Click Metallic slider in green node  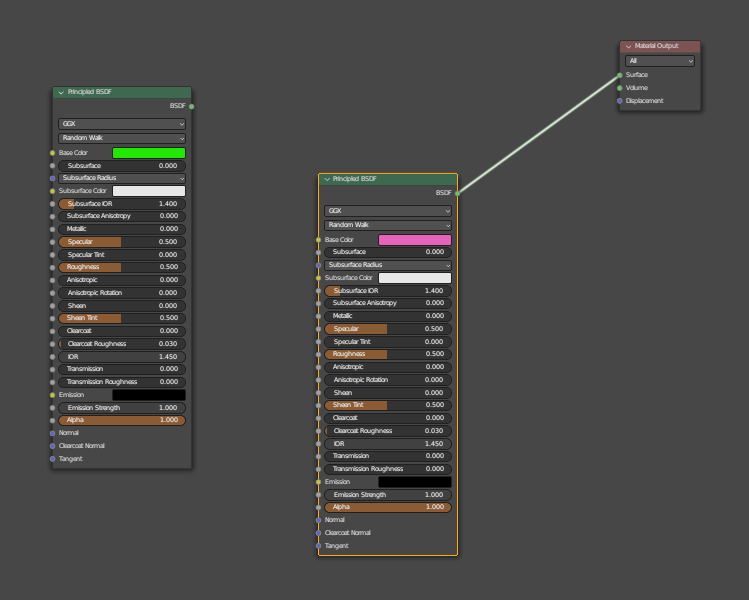[122, 229]
